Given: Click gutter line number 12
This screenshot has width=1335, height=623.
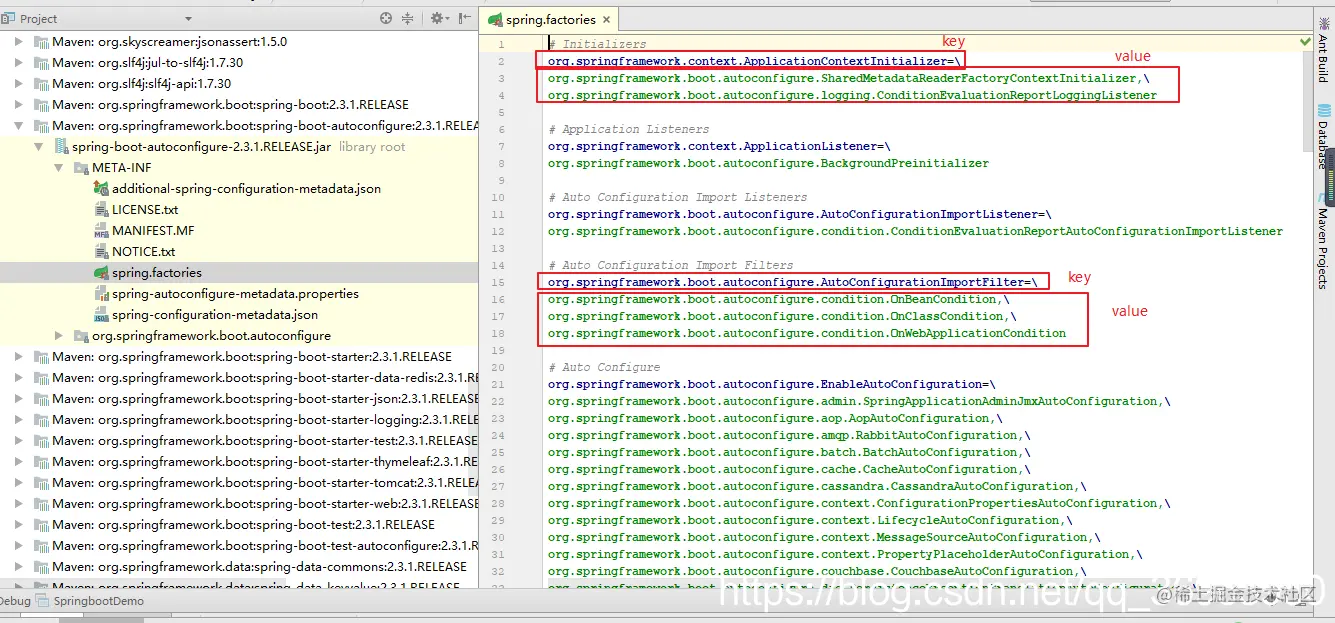Looking at the screenshot, I should coord(498,231).
